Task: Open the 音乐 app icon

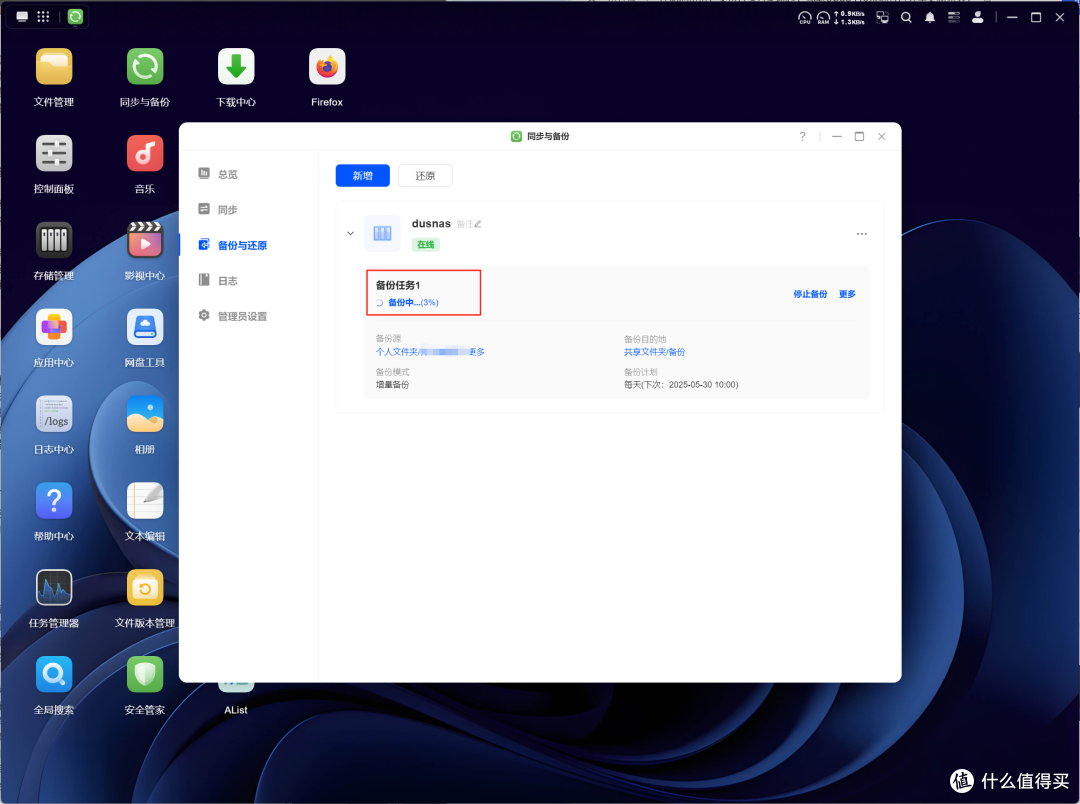Action: coord(145,154)
